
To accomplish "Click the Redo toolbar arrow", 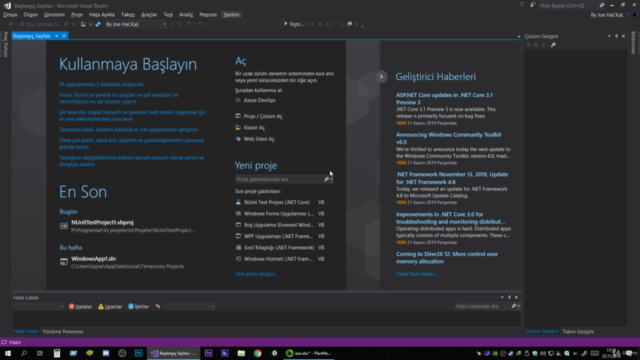I will tap(200, 24).
